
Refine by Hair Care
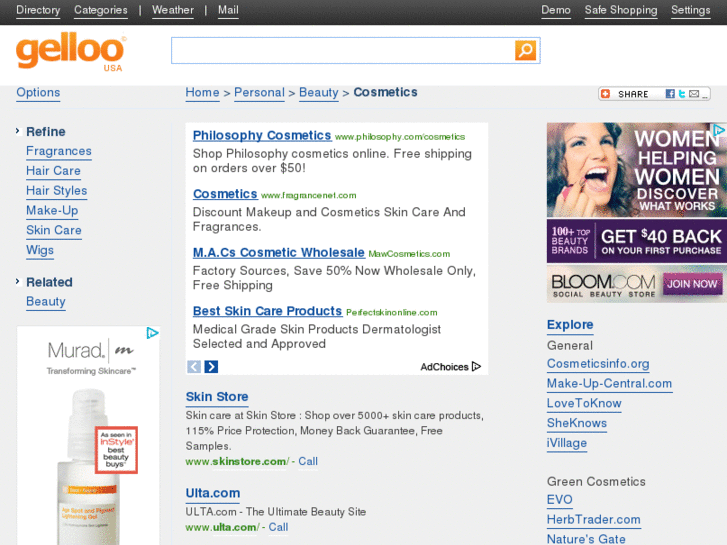click(x=53, y=171)
